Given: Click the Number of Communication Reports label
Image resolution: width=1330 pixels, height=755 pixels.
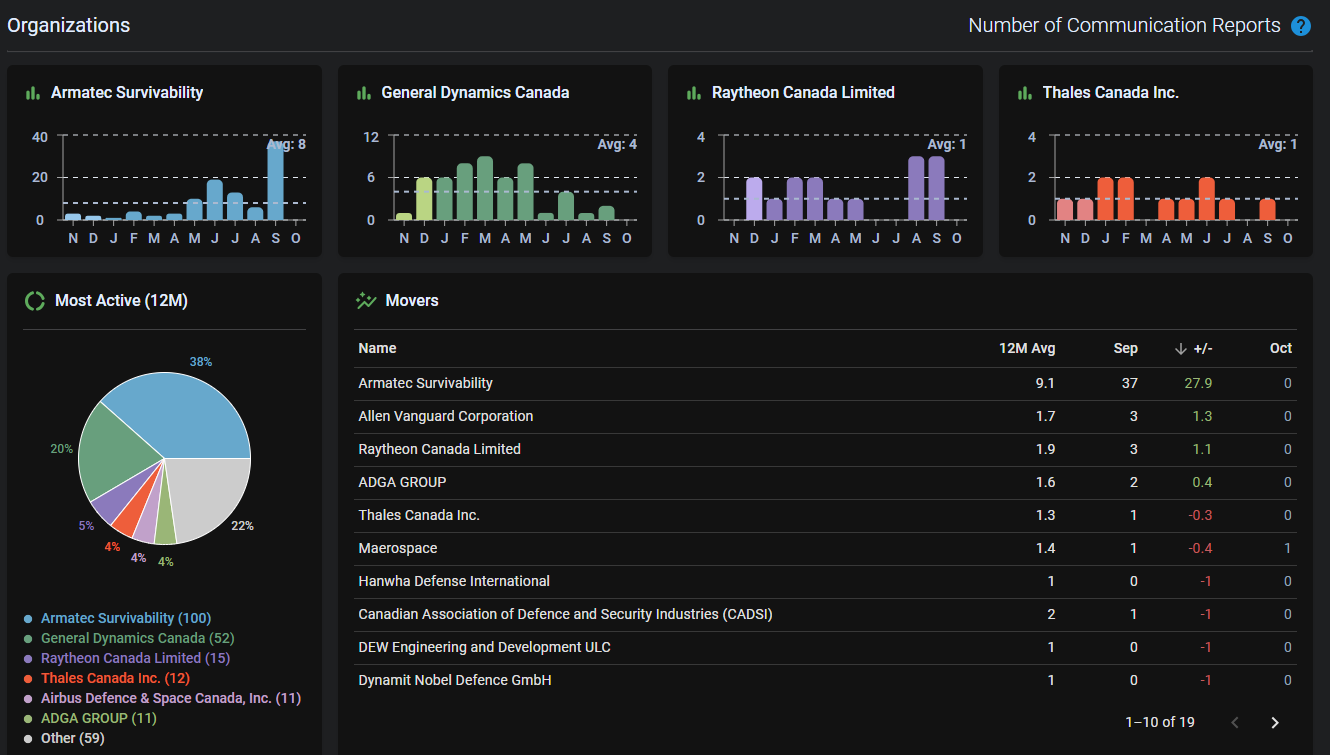Looking at the screenshot, I should click(1124, 26).
